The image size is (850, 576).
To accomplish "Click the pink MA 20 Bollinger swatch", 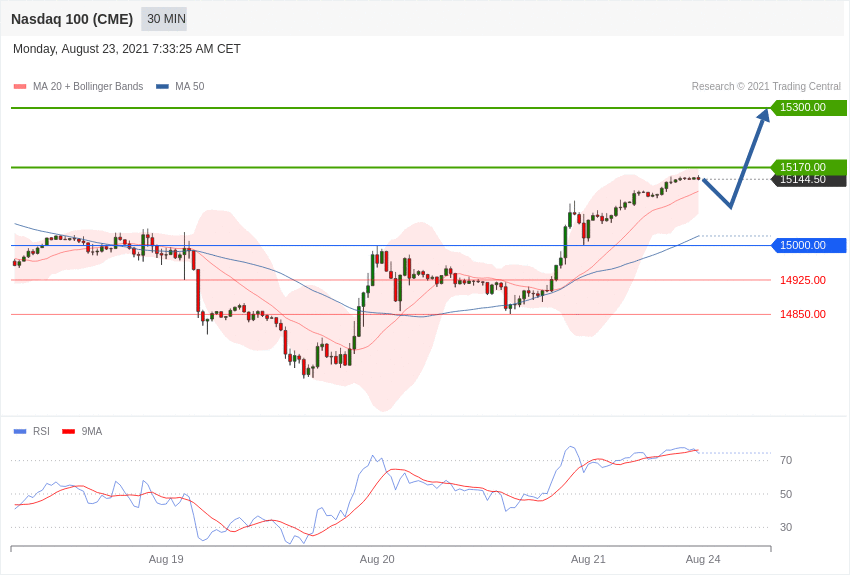I will click(20, 87).
